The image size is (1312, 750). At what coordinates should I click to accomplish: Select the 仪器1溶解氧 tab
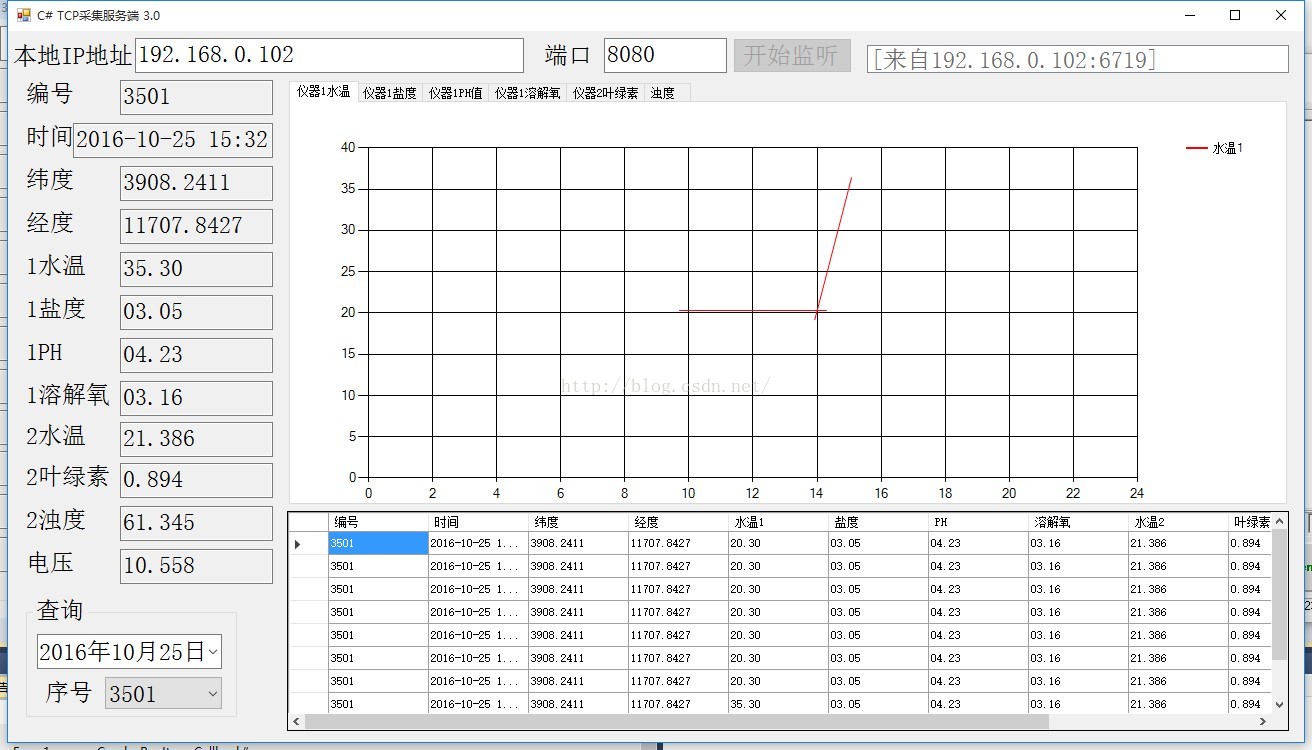coord(527,93)
